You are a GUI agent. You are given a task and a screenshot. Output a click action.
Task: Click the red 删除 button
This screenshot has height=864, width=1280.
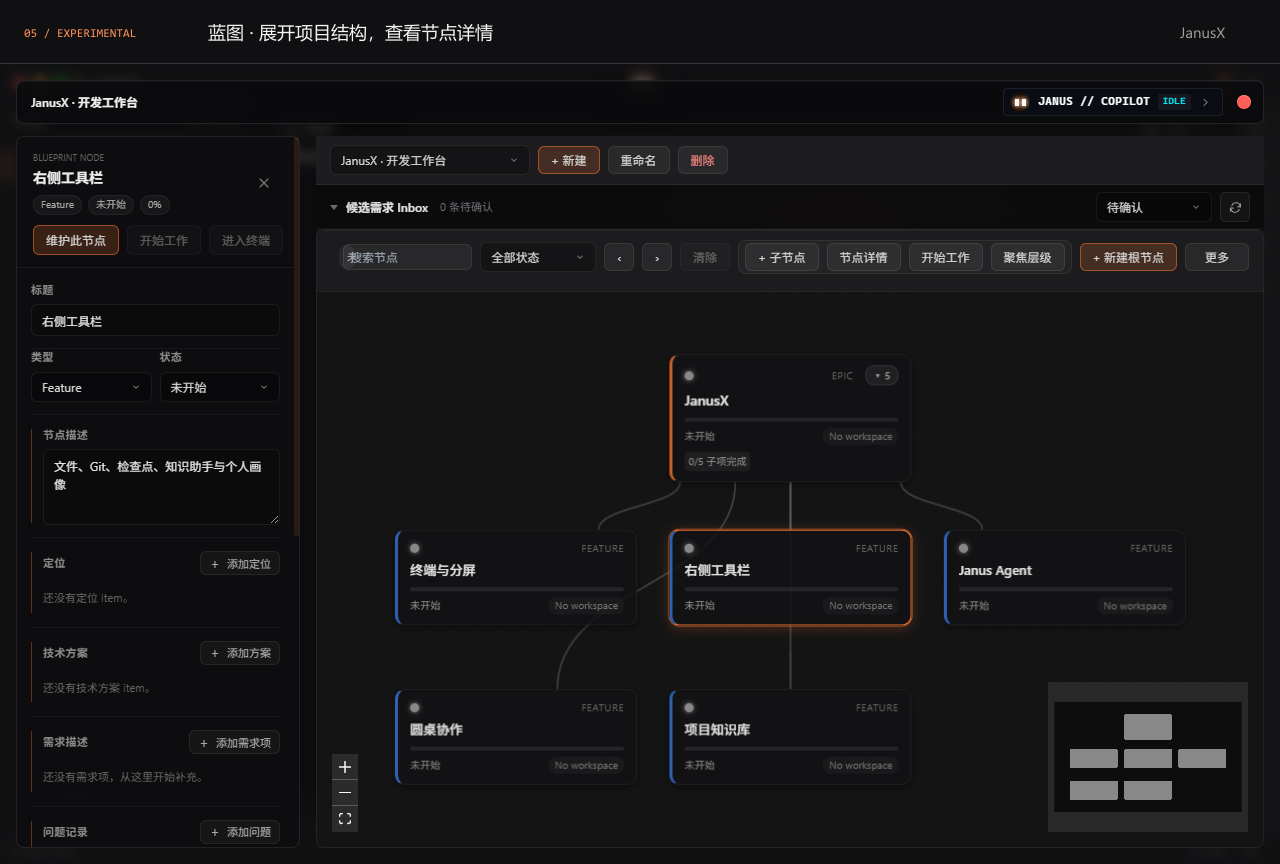click(703, 160)
